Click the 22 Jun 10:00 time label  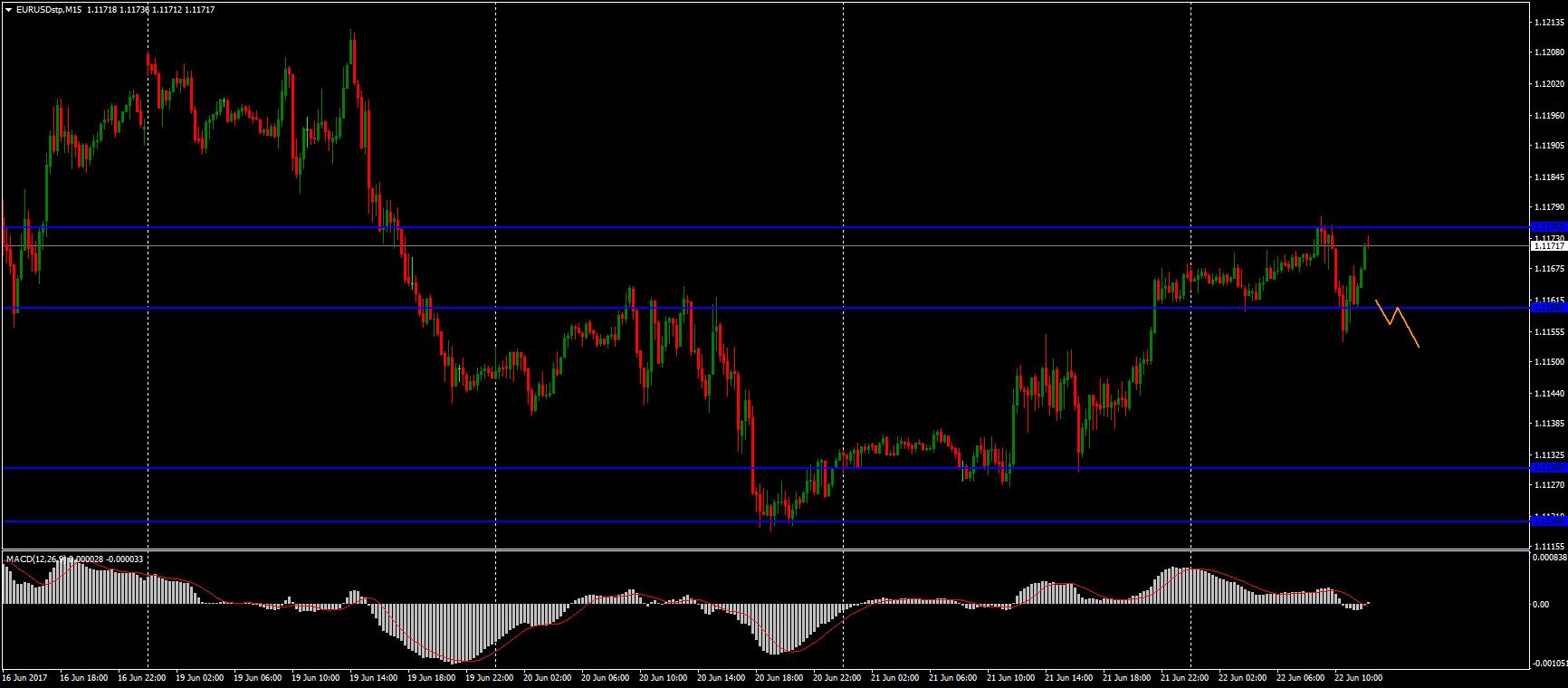[x=1359, y=677]
